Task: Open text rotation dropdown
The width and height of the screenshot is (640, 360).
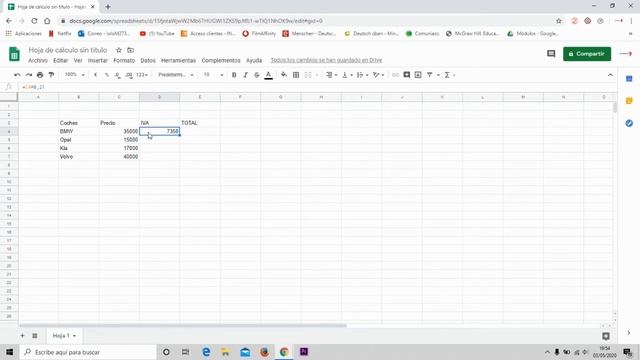Action: [378, 75]
